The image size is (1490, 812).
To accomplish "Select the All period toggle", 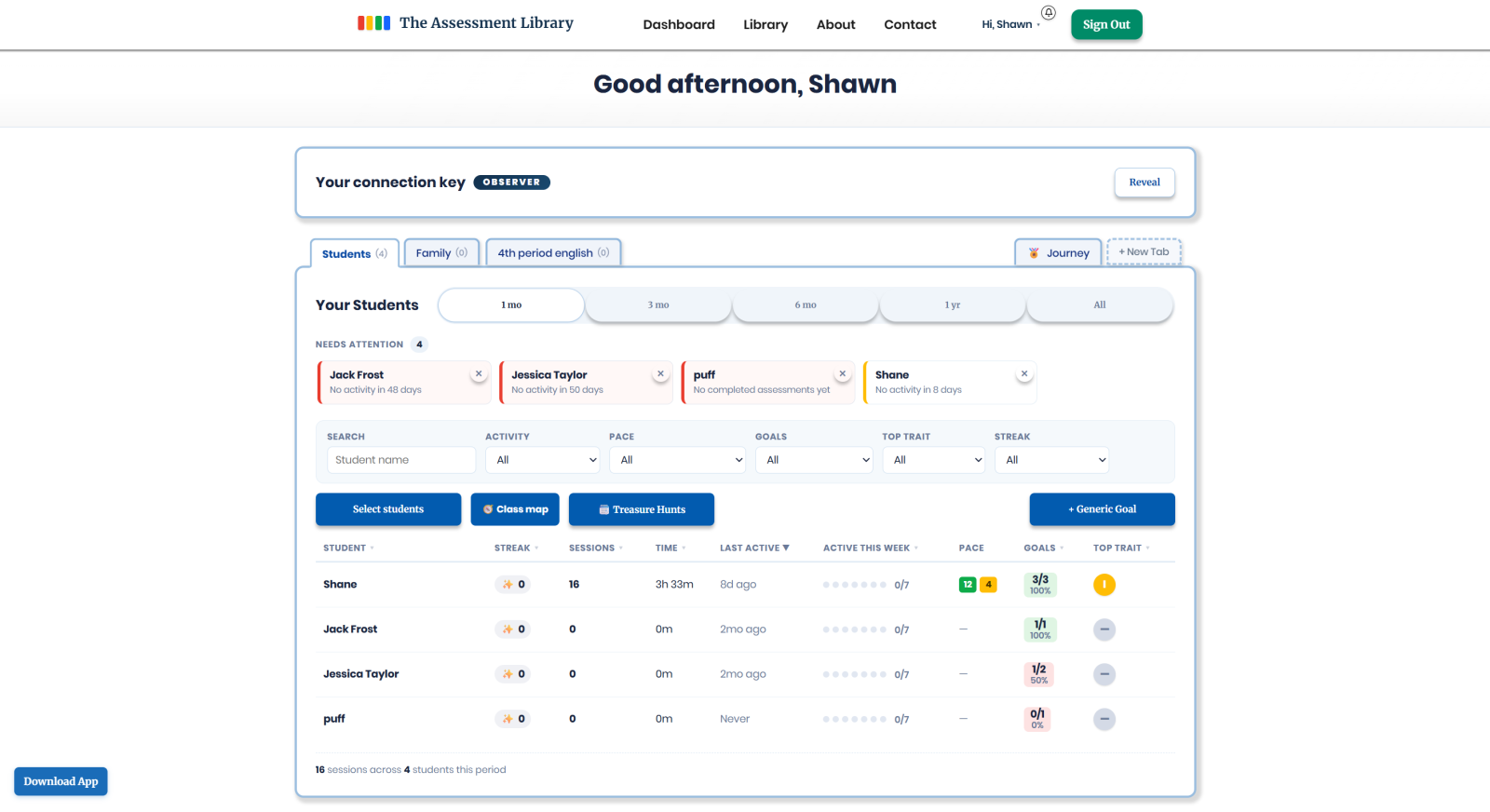I will pos(1100,305).
